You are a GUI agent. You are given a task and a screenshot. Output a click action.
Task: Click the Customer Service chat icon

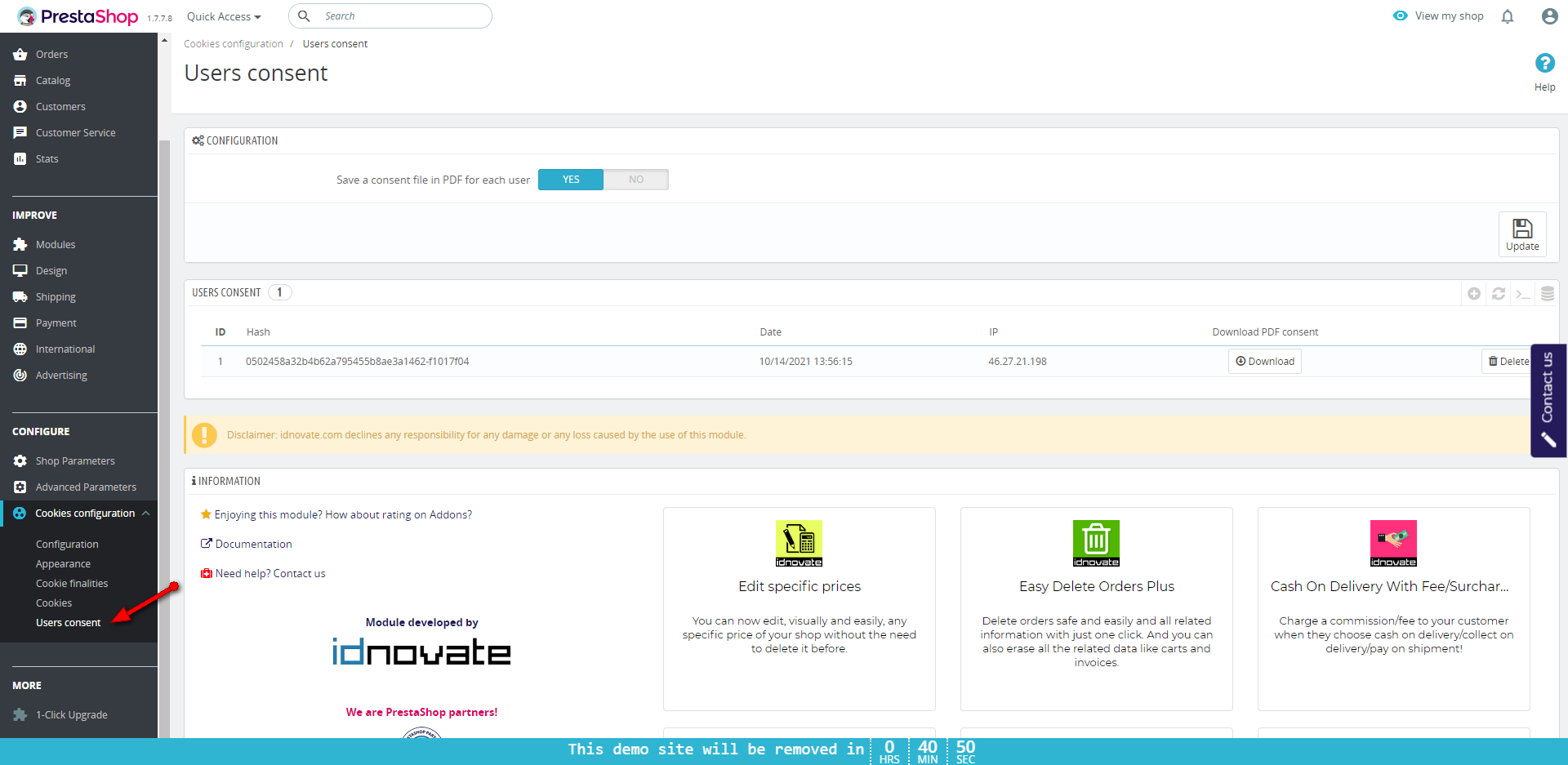coord(20,133)
